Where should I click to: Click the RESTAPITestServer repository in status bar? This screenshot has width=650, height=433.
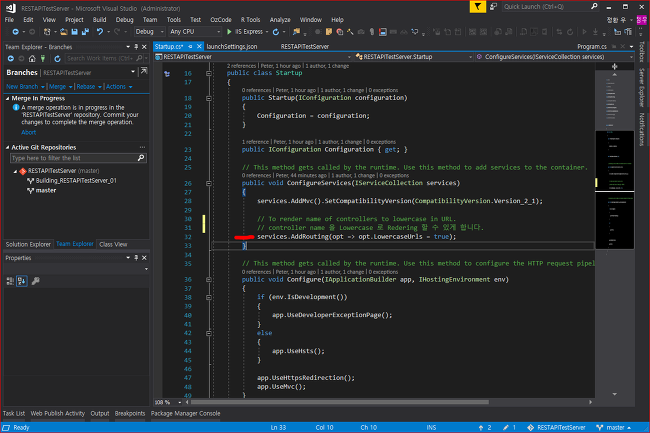pos(556,427)
